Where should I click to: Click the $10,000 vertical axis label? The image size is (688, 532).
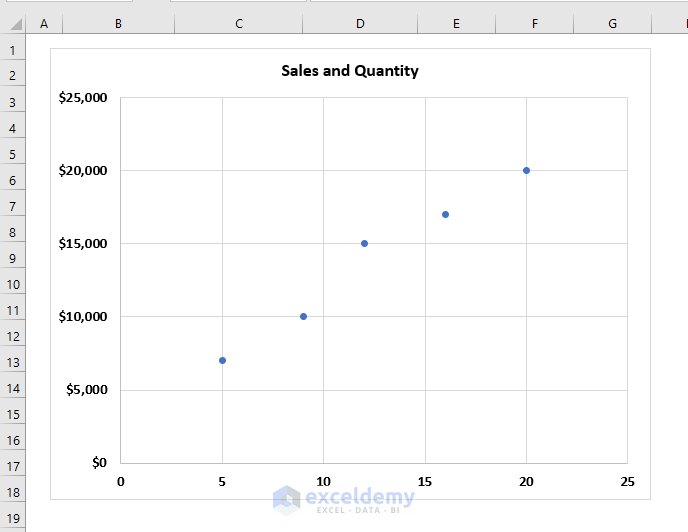[x=83, y=316]
